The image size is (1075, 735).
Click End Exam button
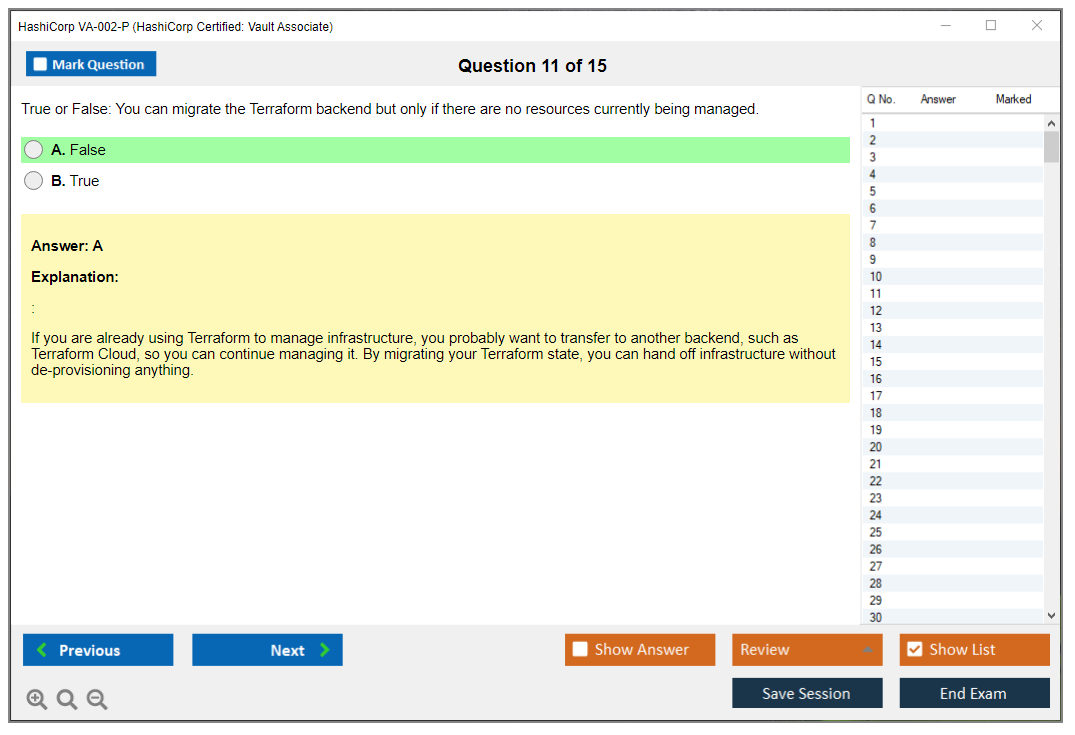click(x=973, y=694)
